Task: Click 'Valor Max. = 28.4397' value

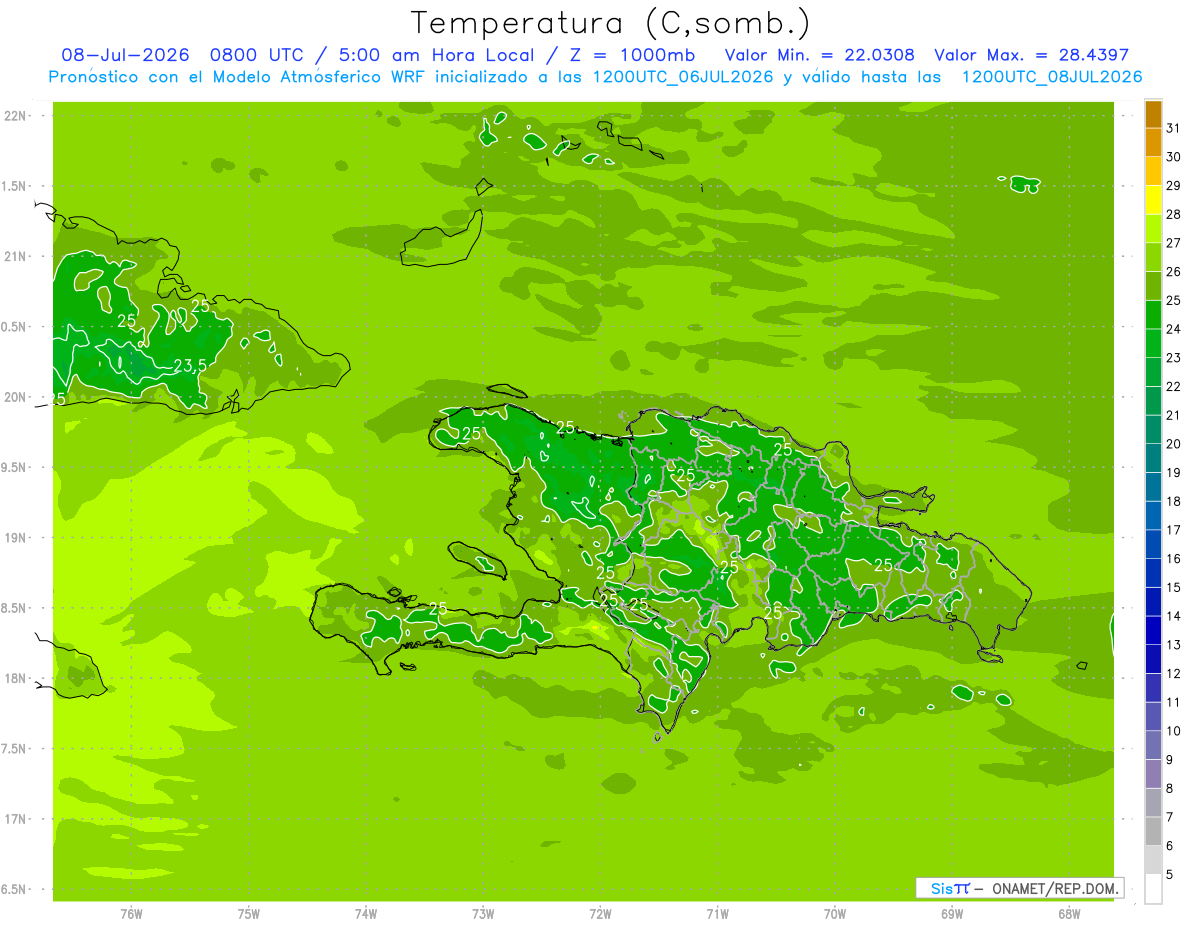Action: 1031,55
